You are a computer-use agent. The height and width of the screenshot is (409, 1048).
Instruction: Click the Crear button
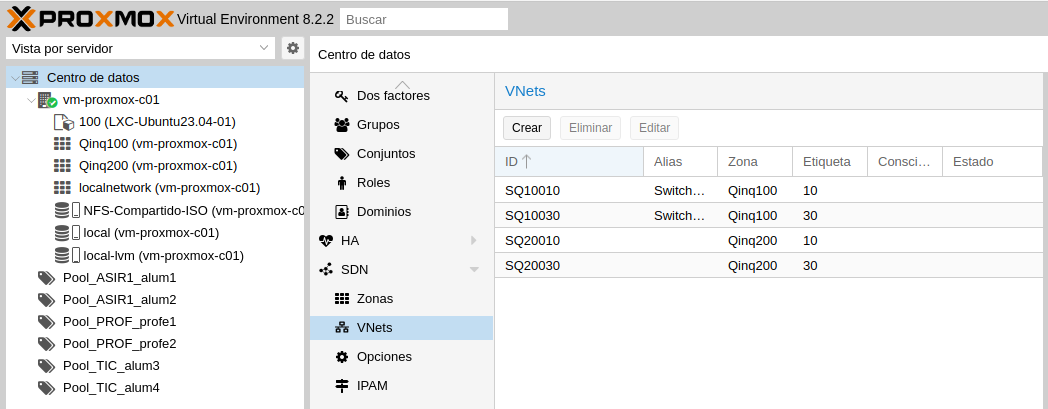(527, 128)
